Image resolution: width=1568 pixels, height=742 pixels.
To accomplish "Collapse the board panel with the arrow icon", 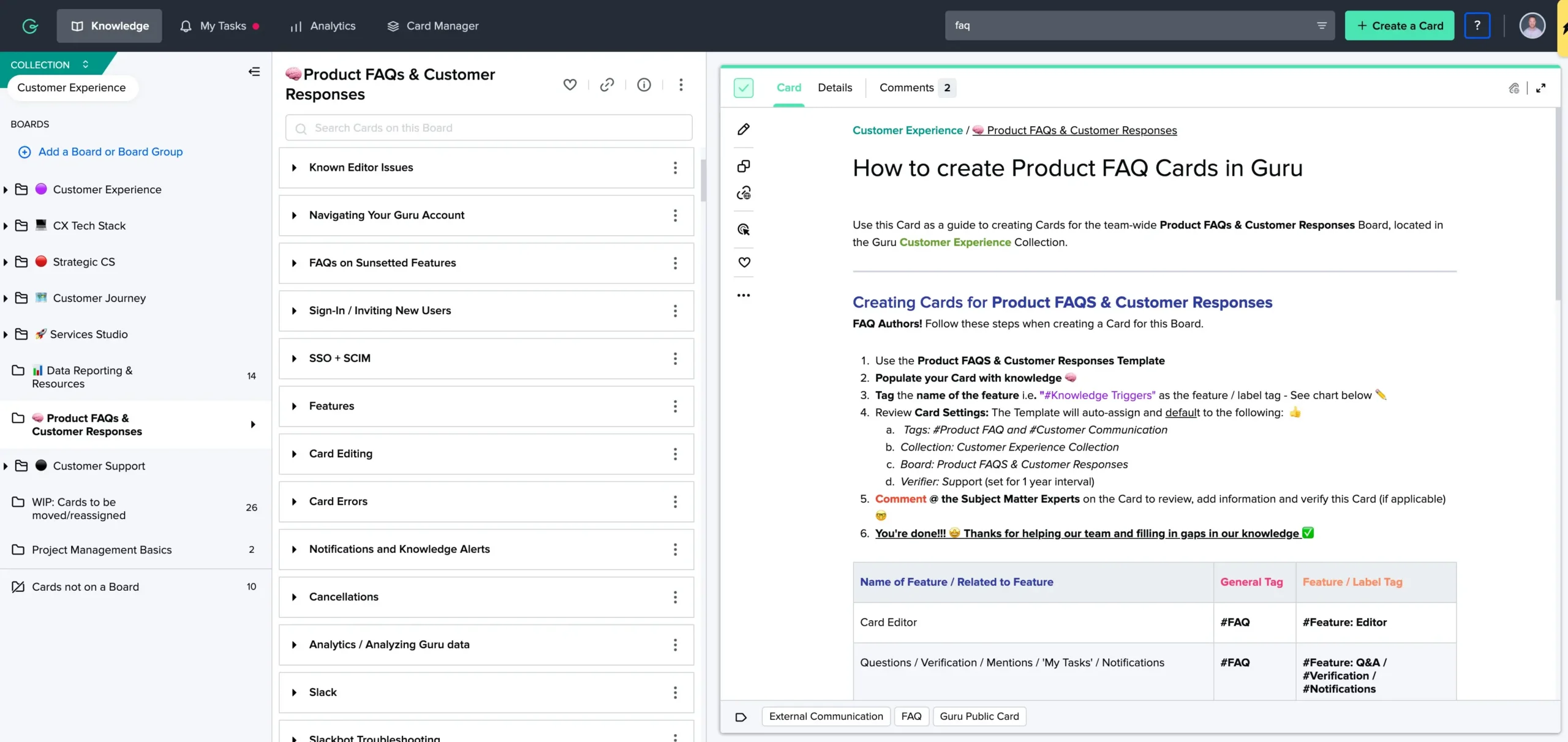I will pos(254,72).
